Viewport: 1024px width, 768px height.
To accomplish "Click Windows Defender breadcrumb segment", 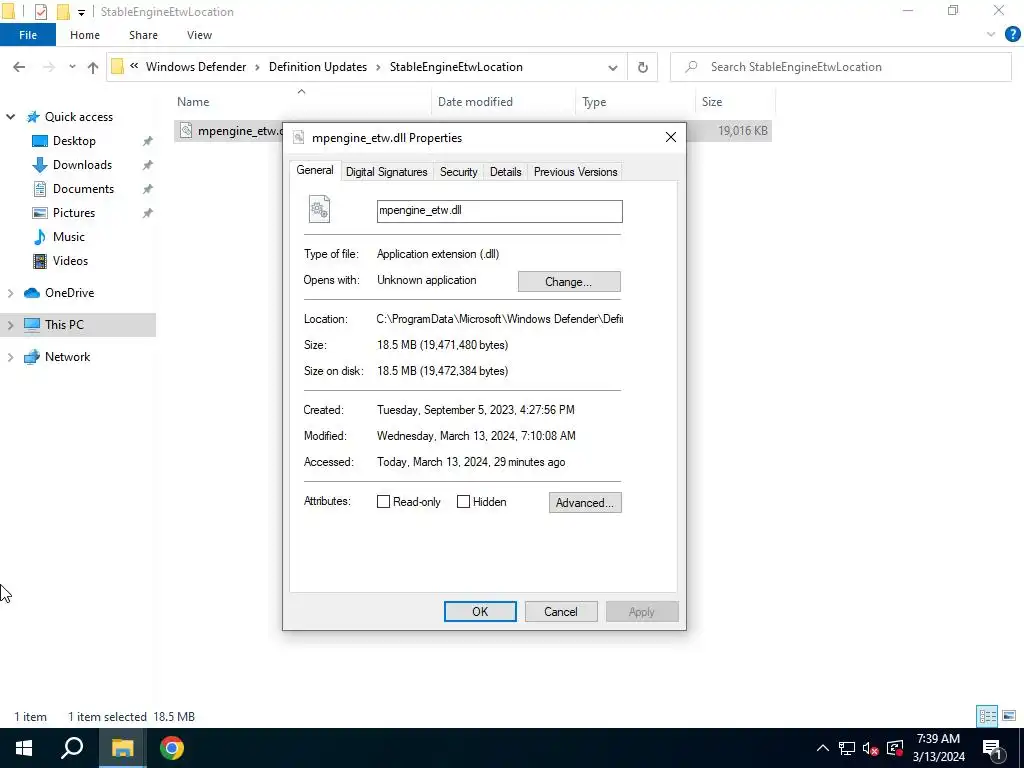I will tap(196, 67).
